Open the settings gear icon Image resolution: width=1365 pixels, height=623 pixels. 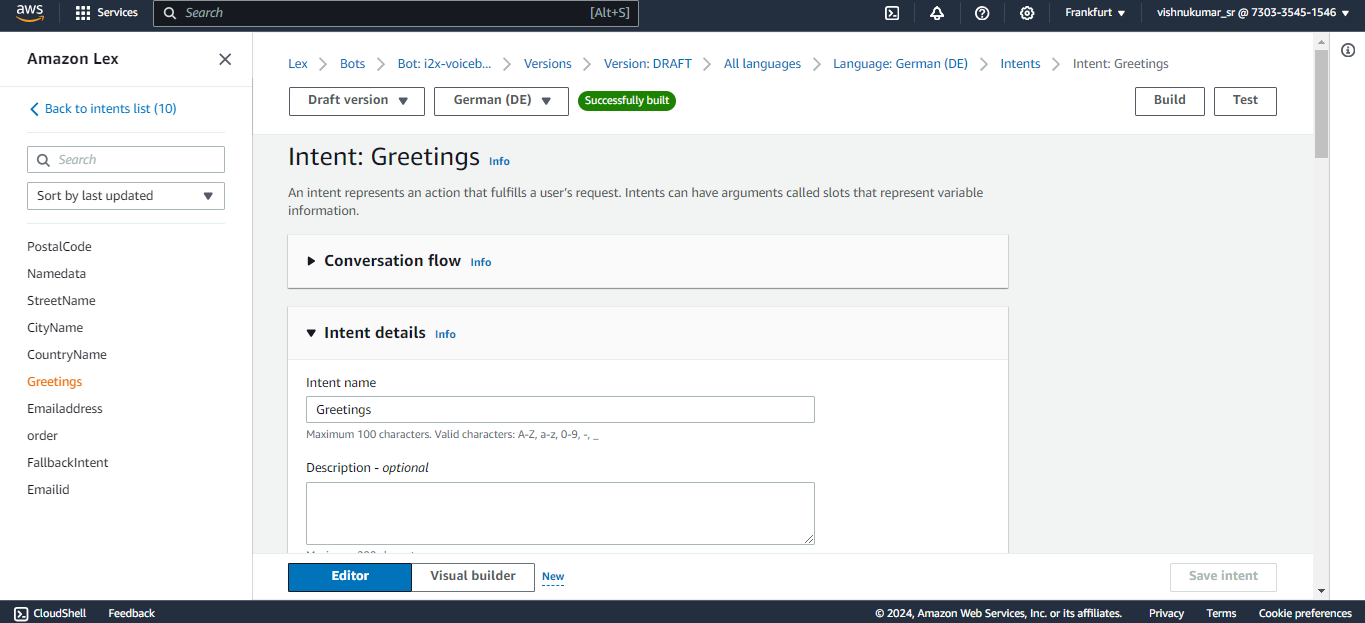1027,13
